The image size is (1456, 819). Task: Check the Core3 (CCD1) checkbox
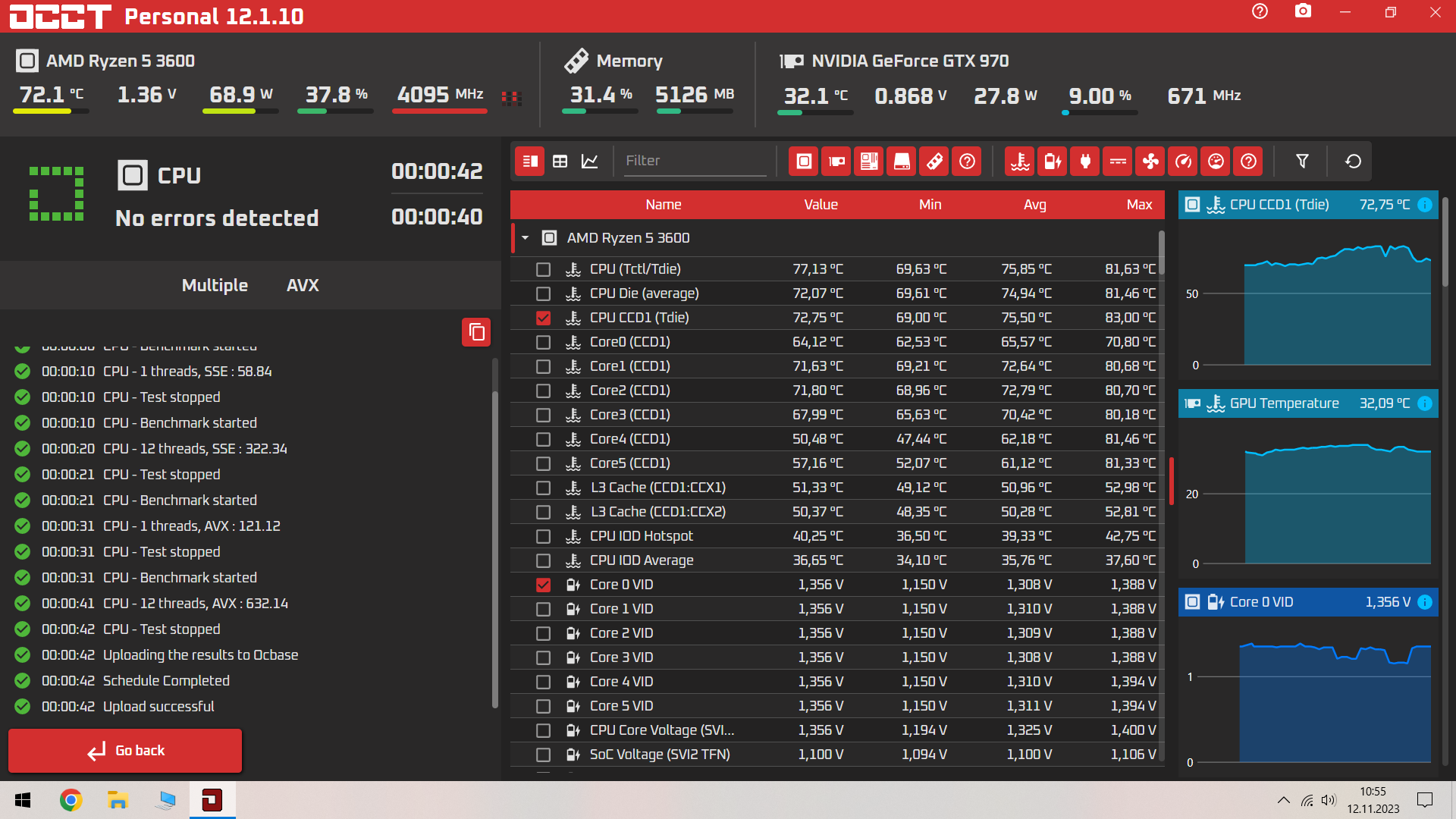[543, 415]
